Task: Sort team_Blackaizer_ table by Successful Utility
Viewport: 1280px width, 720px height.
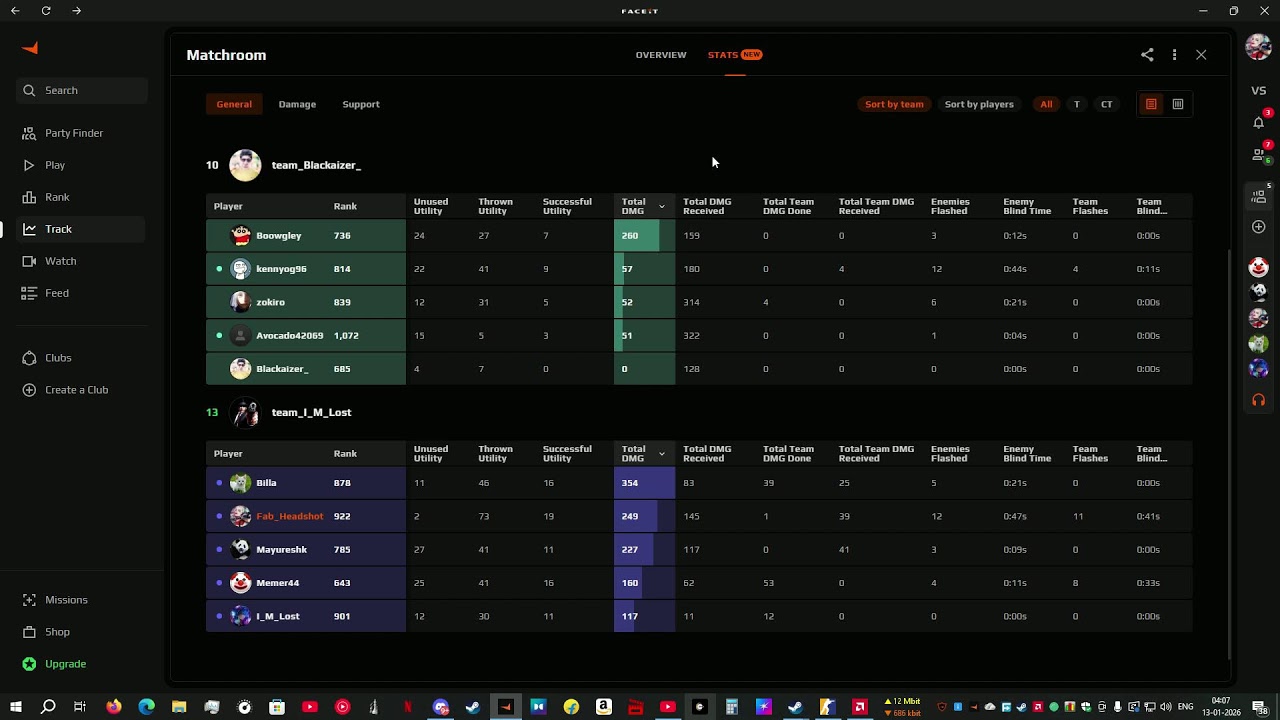Action: pos(567,206)
